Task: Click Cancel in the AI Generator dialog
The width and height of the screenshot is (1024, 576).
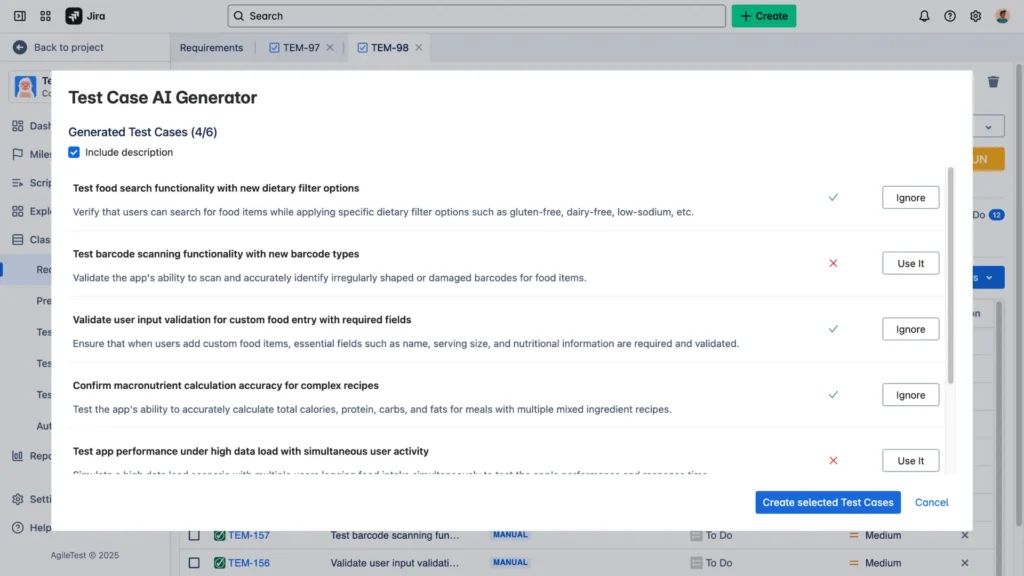Action: pyautogui.click(x=931, y=502)
